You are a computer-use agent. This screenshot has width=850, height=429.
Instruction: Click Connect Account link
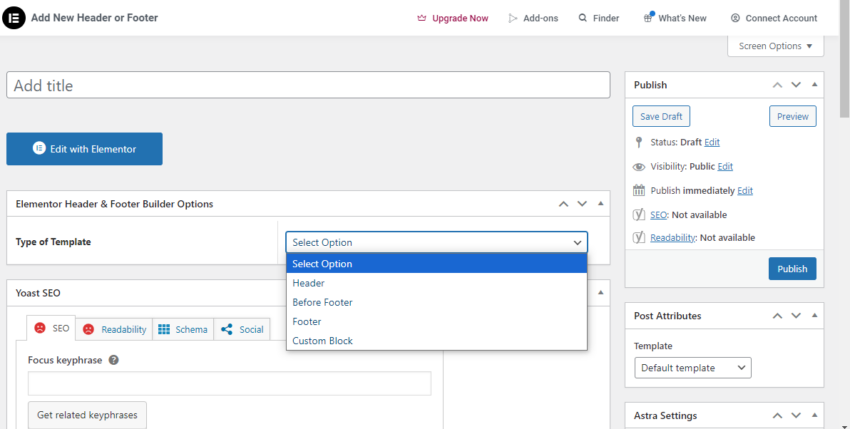(x=774, y=18)
